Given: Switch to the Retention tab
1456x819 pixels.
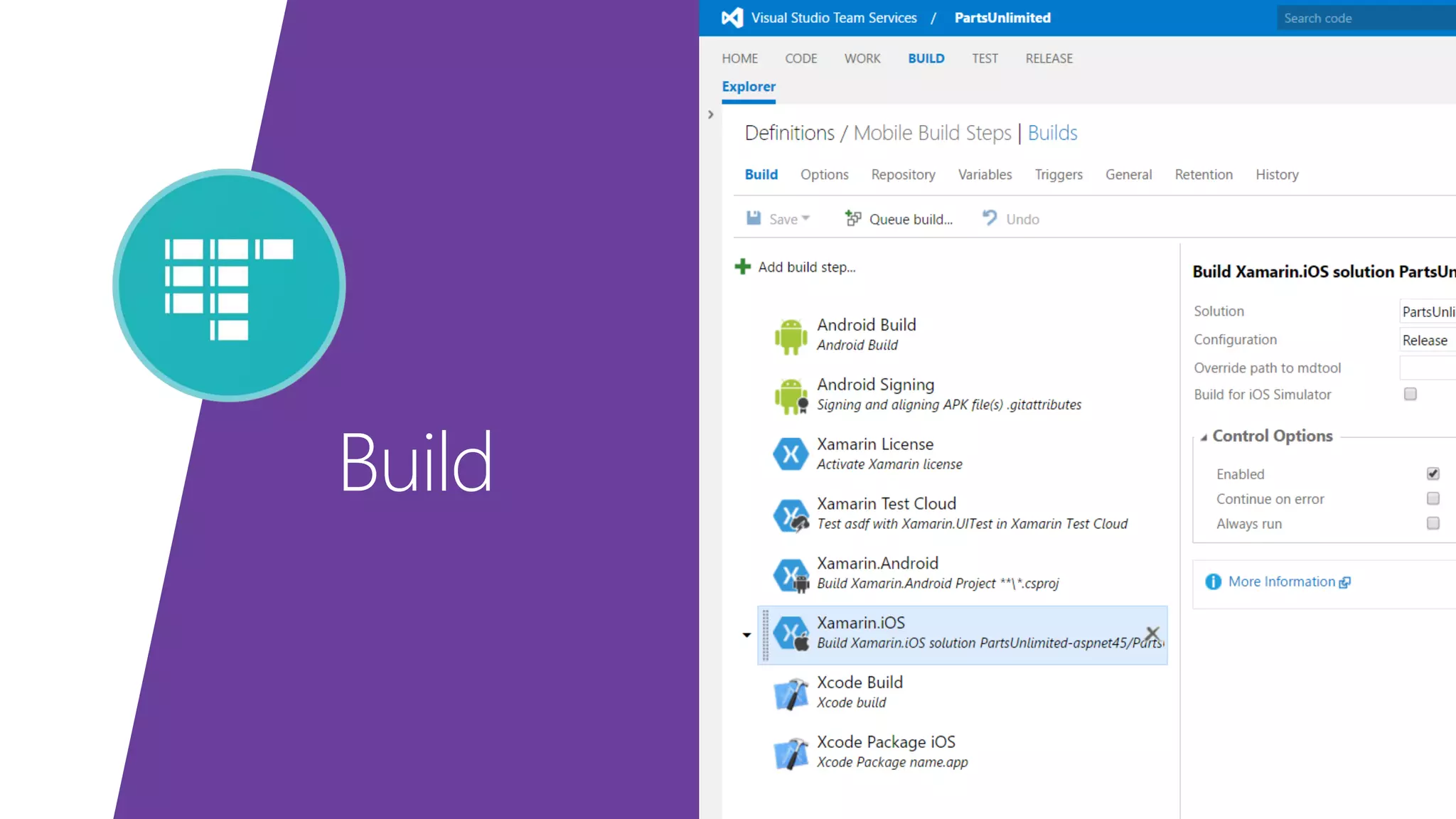Looking at the screenshot, I should (x=1204, y=174).
